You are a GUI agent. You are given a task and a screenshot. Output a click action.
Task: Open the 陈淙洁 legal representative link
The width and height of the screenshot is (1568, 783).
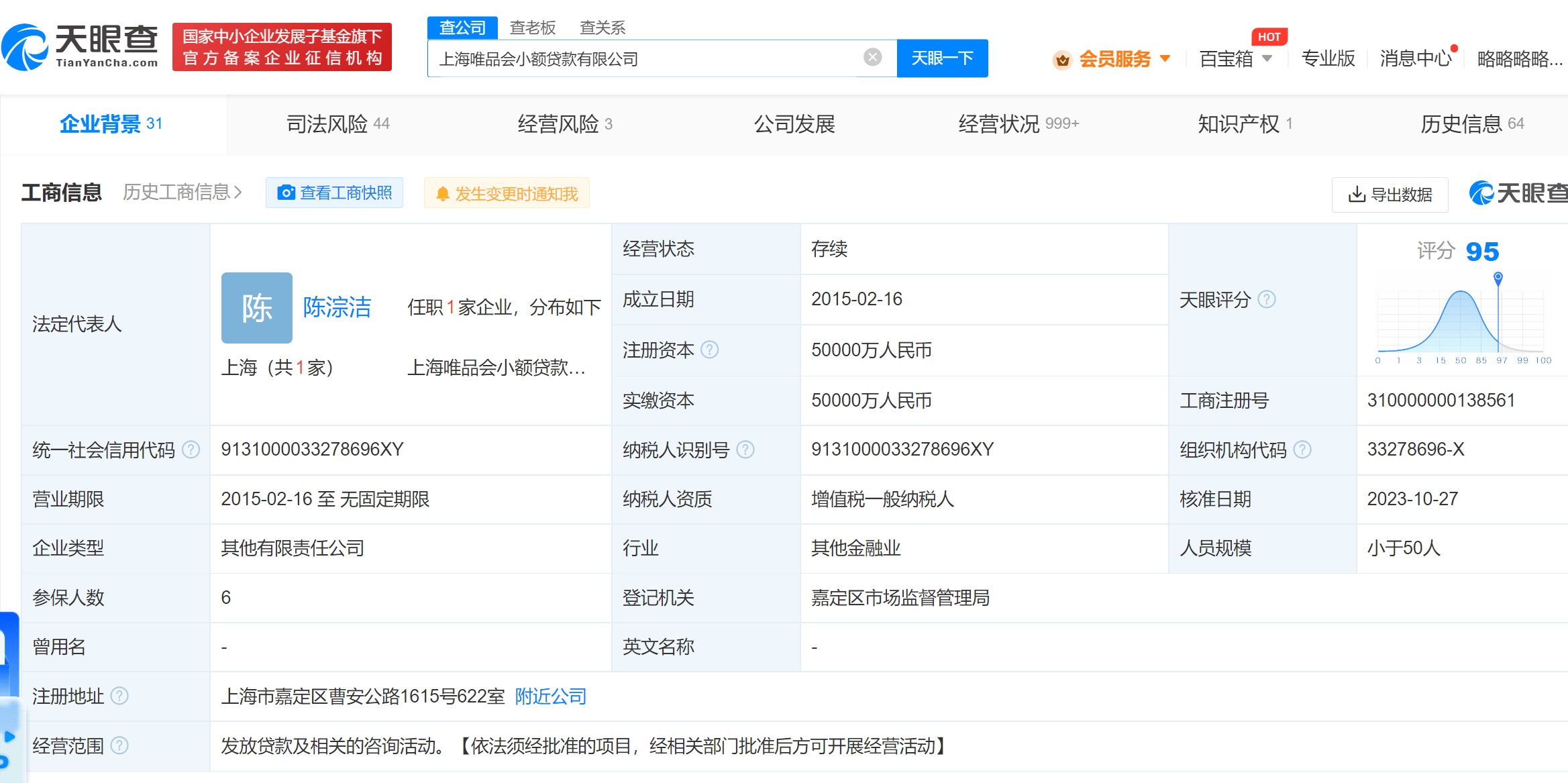coord(337,307)
